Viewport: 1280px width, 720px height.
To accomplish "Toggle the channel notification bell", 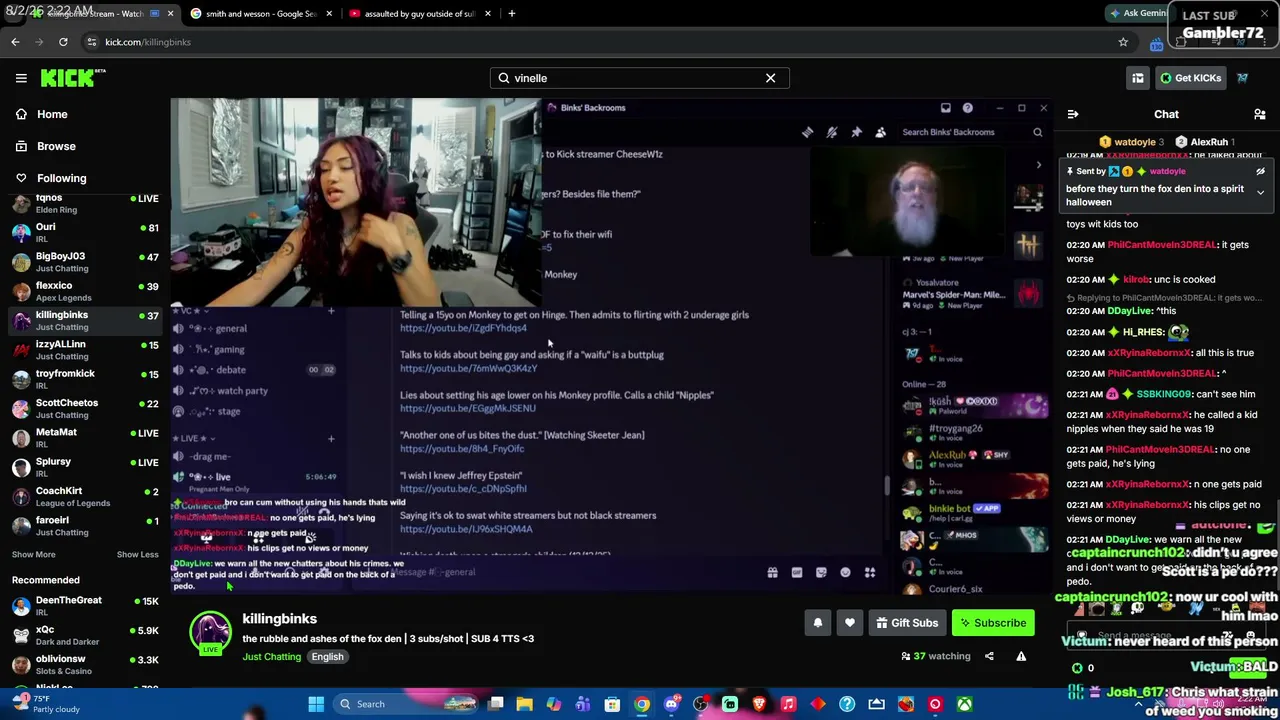I will pyautogui.click(x=817, y=623).
